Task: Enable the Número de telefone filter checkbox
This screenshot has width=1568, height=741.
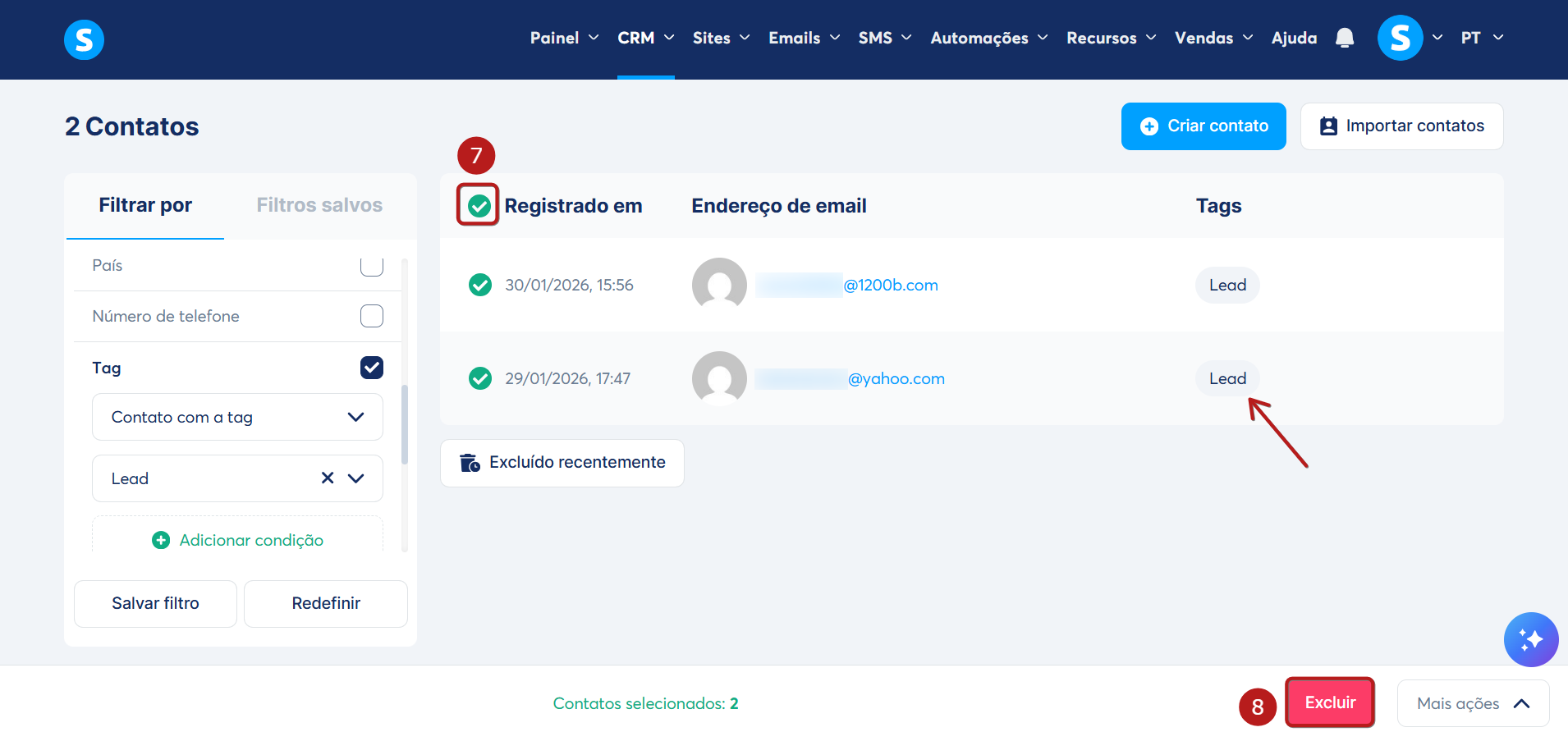Action: 372,316
